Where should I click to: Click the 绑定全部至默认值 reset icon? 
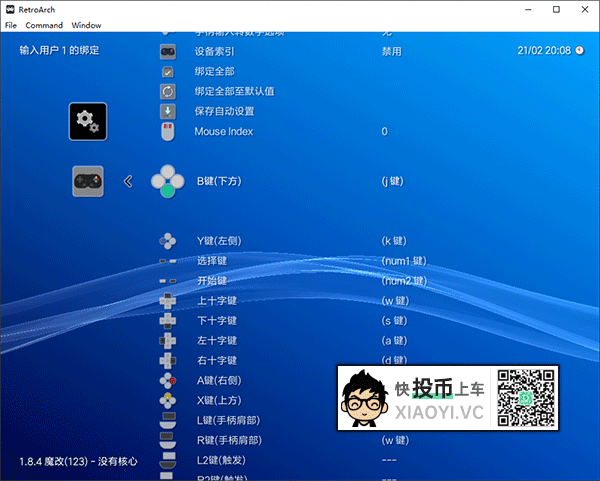pyautogui.click(x=168, y=91)
